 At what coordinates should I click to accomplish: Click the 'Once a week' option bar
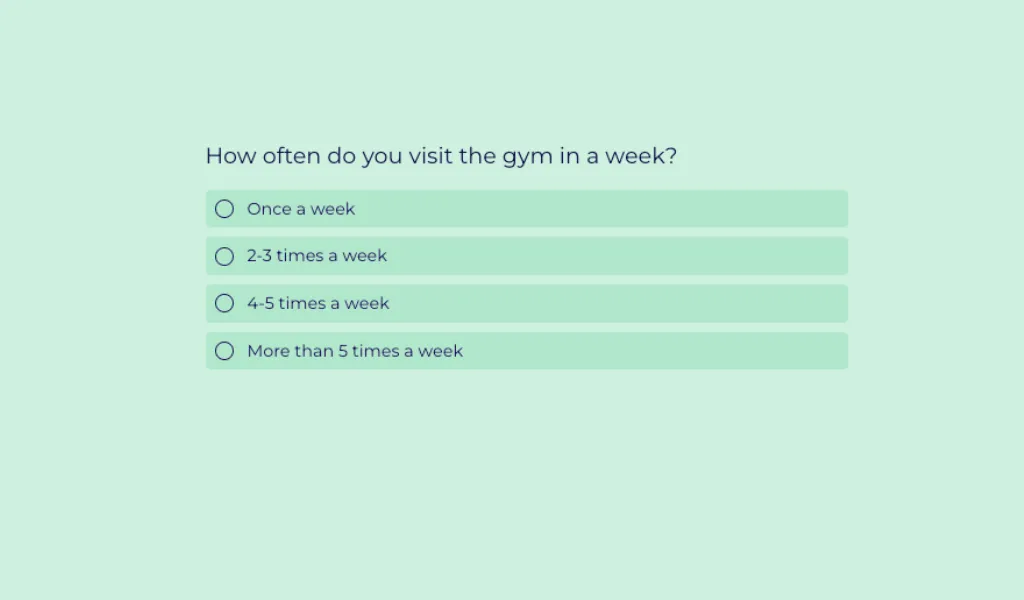[600, 209]
